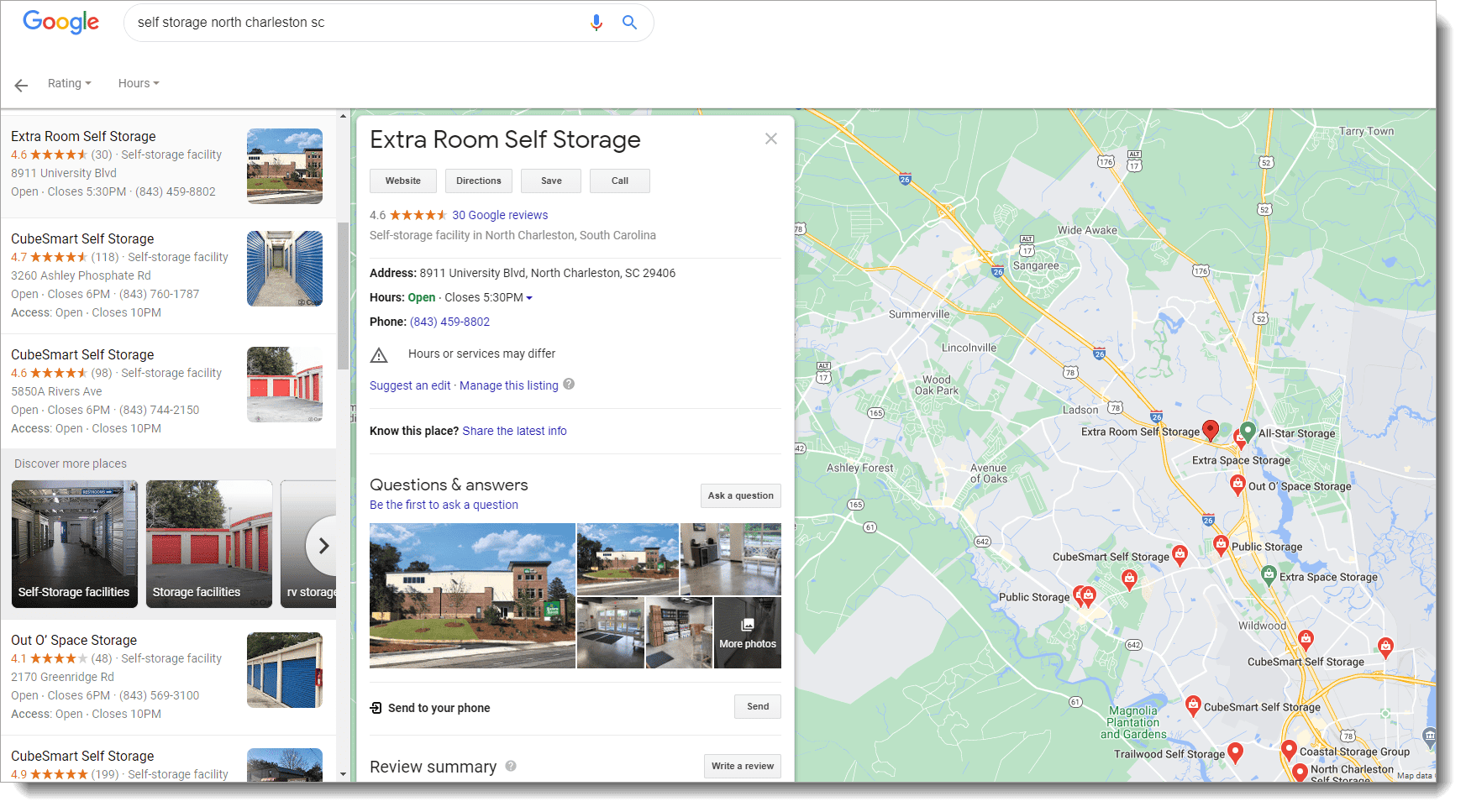Select the Trailwood Self Storage map pin
The height and width of the screenshot is (812, 1466).
1235,752
